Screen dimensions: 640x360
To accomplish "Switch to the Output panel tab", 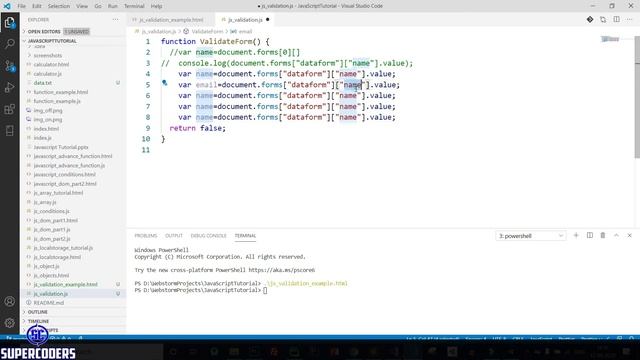I will click(x=174, y=236).
